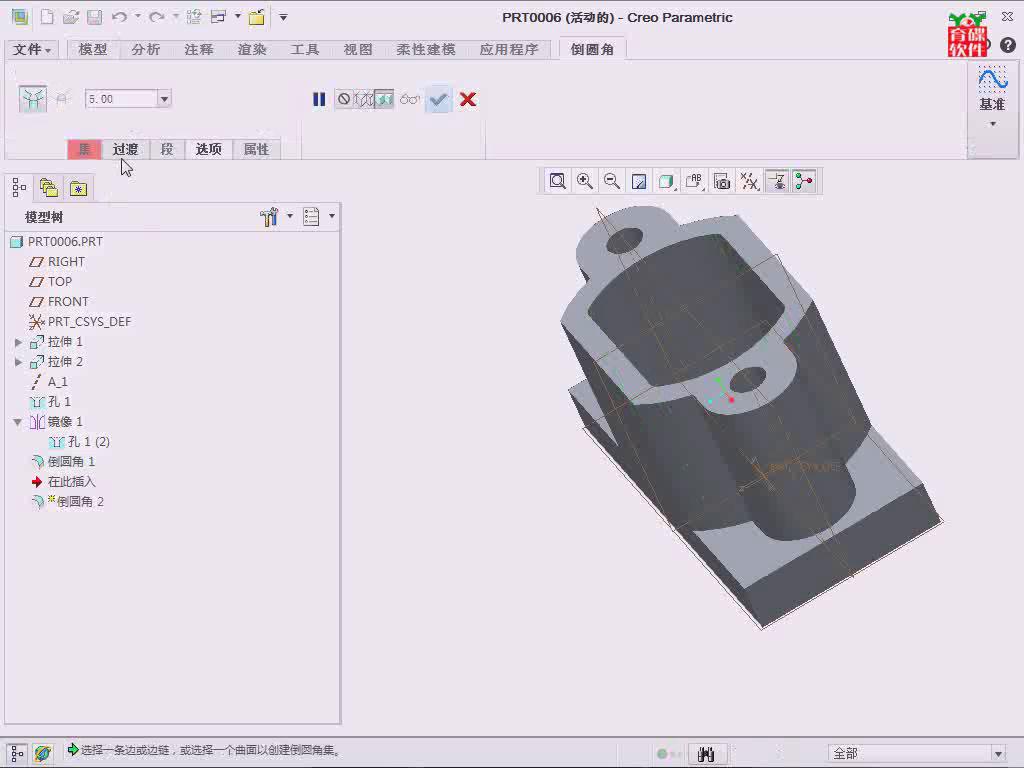The width and height of the screenshot is (1024, 768).
Task: Click the find binoculars icon in status bar
Action: coord(706,754)
